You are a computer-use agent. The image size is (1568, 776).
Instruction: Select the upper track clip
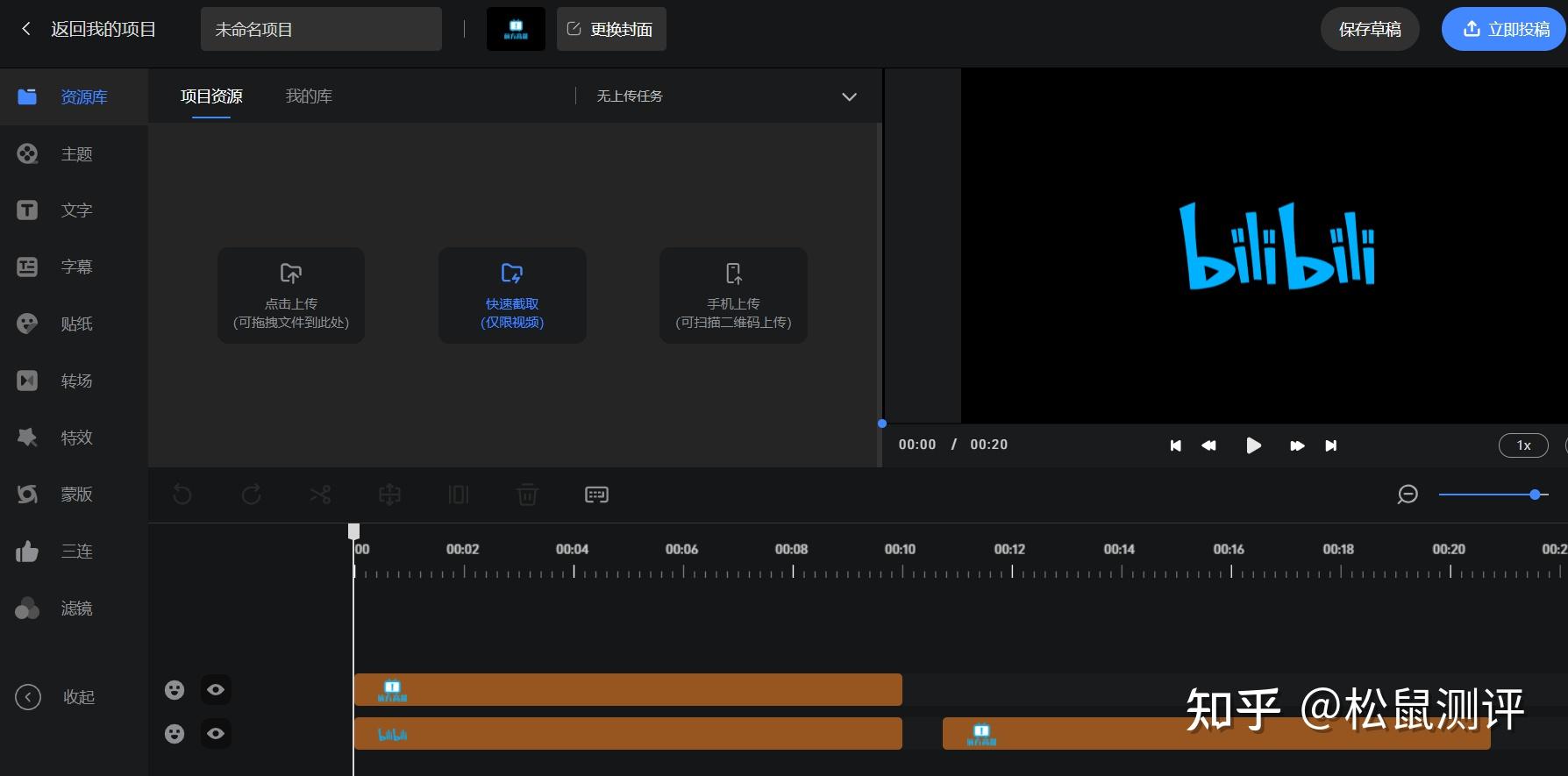coord(628,689)
